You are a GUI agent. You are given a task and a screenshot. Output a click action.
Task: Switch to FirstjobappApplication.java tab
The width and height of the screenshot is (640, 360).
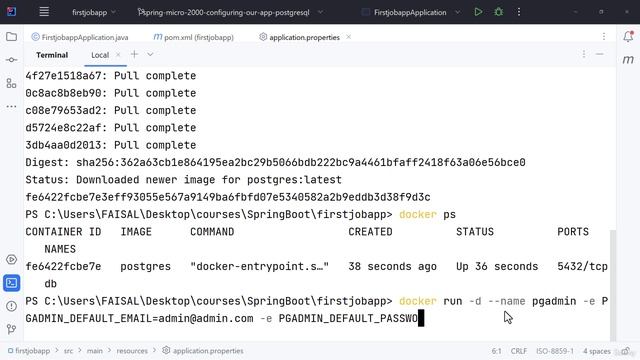coord(80,37)
